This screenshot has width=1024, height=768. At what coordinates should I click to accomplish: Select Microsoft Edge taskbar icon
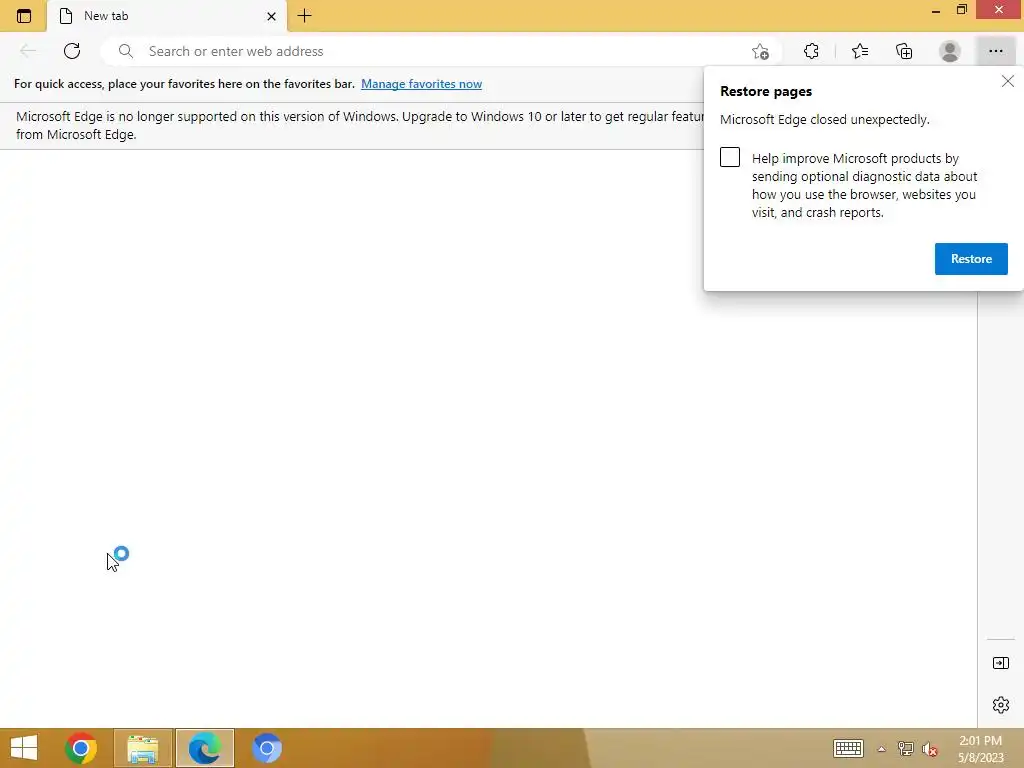(x=204, y=748)
